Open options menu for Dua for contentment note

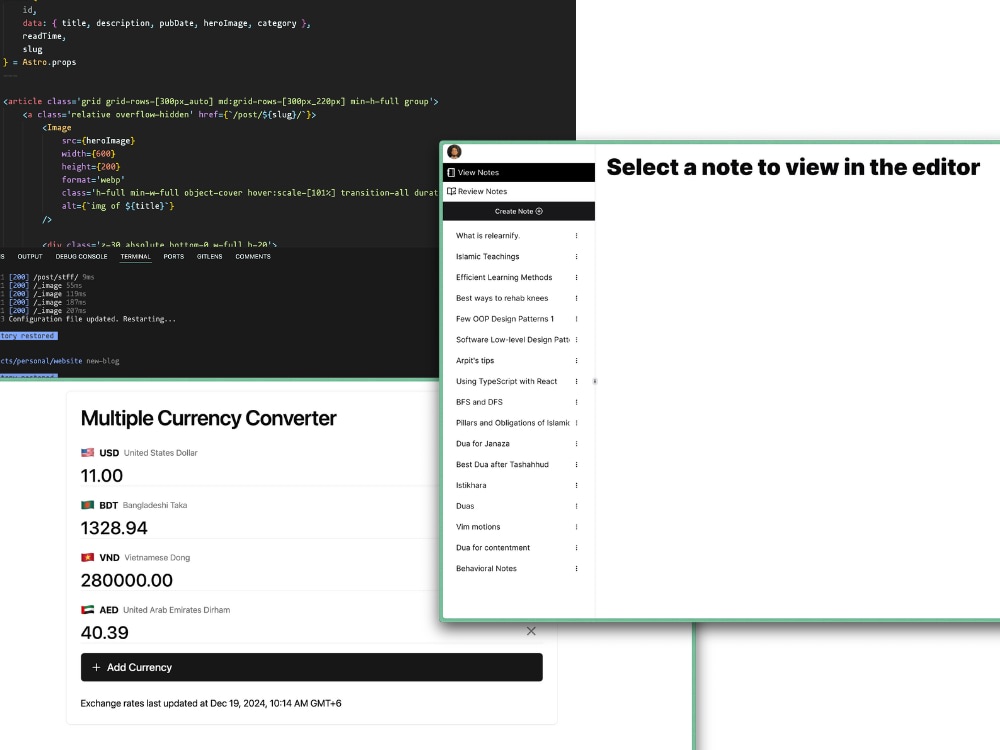coord(577,548)
